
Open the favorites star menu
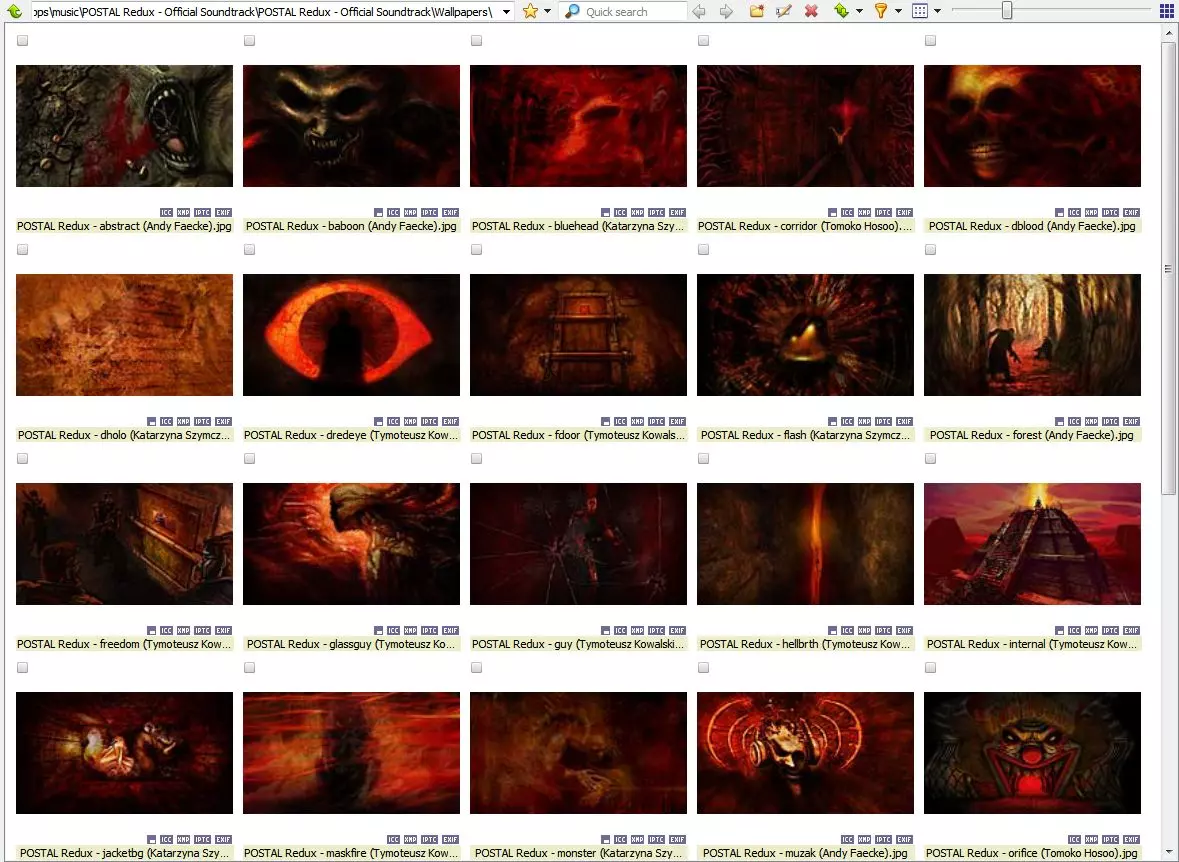click(x=530, y=11)
